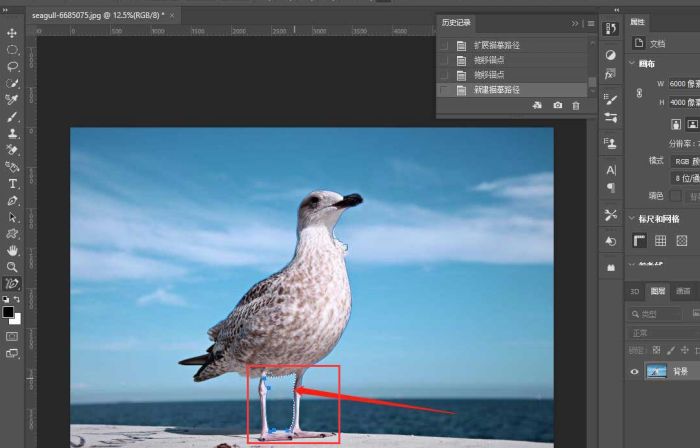Viewport: 700px width, 448px height.
Task: Switch to the 3D panel tab
Action: (x=633, y=292)
